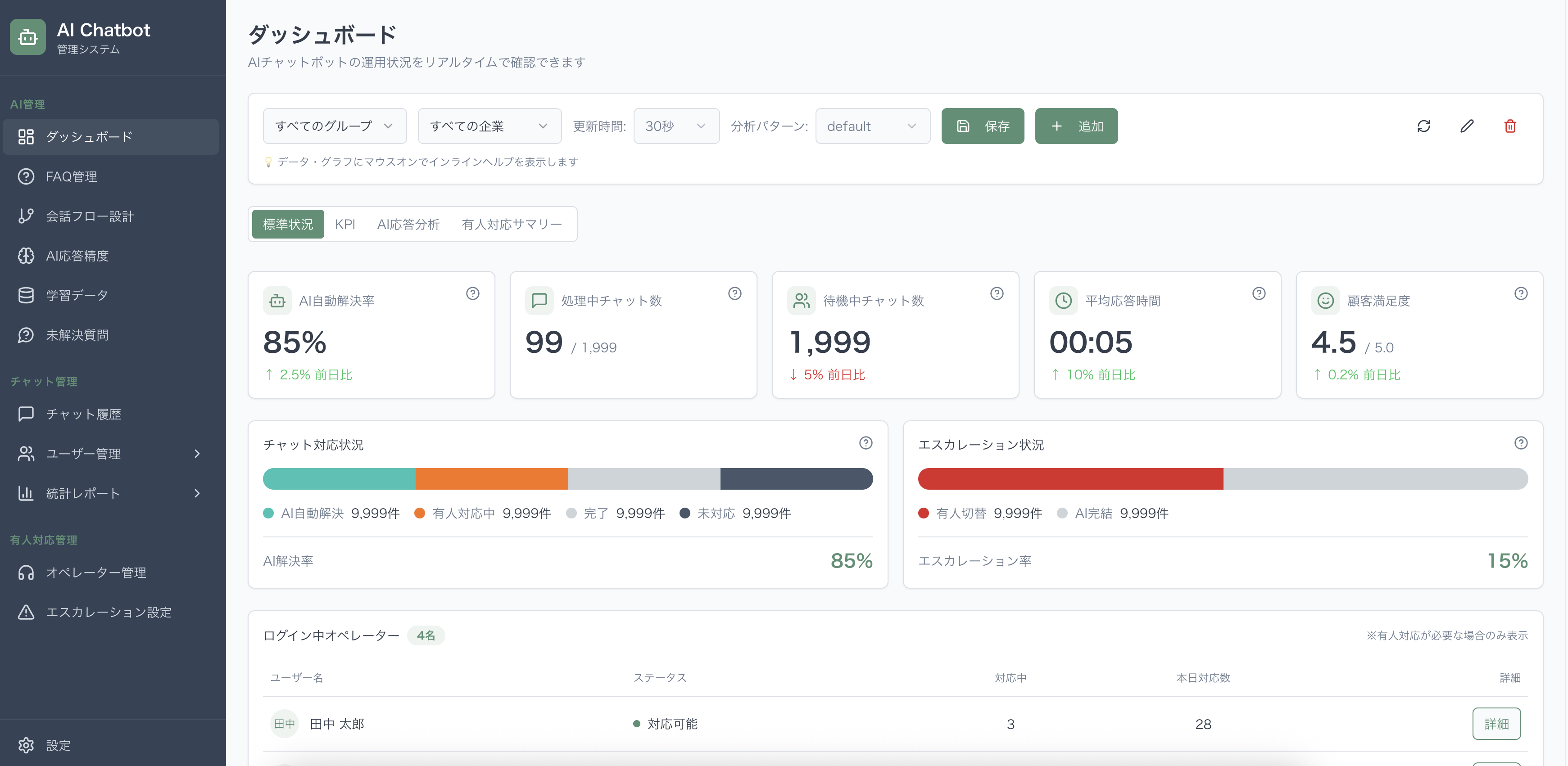Click the チャット履歴 speech bubble icon
The height and width of the screenshot is (766, 1568).
pyautogui.click(x=26, y=415)
